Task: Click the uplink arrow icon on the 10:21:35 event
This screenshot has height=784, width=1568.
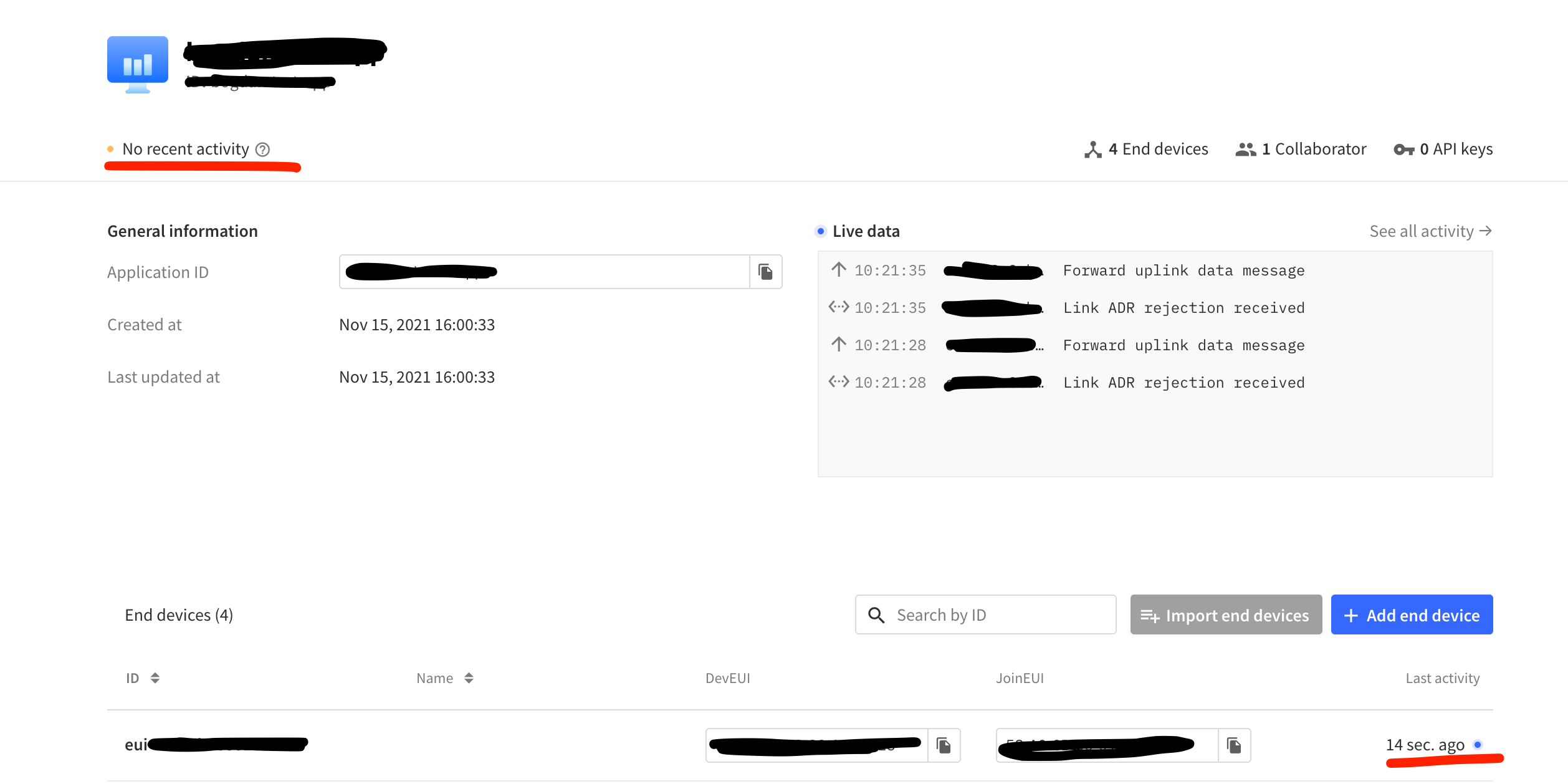Action: [838, 270]
